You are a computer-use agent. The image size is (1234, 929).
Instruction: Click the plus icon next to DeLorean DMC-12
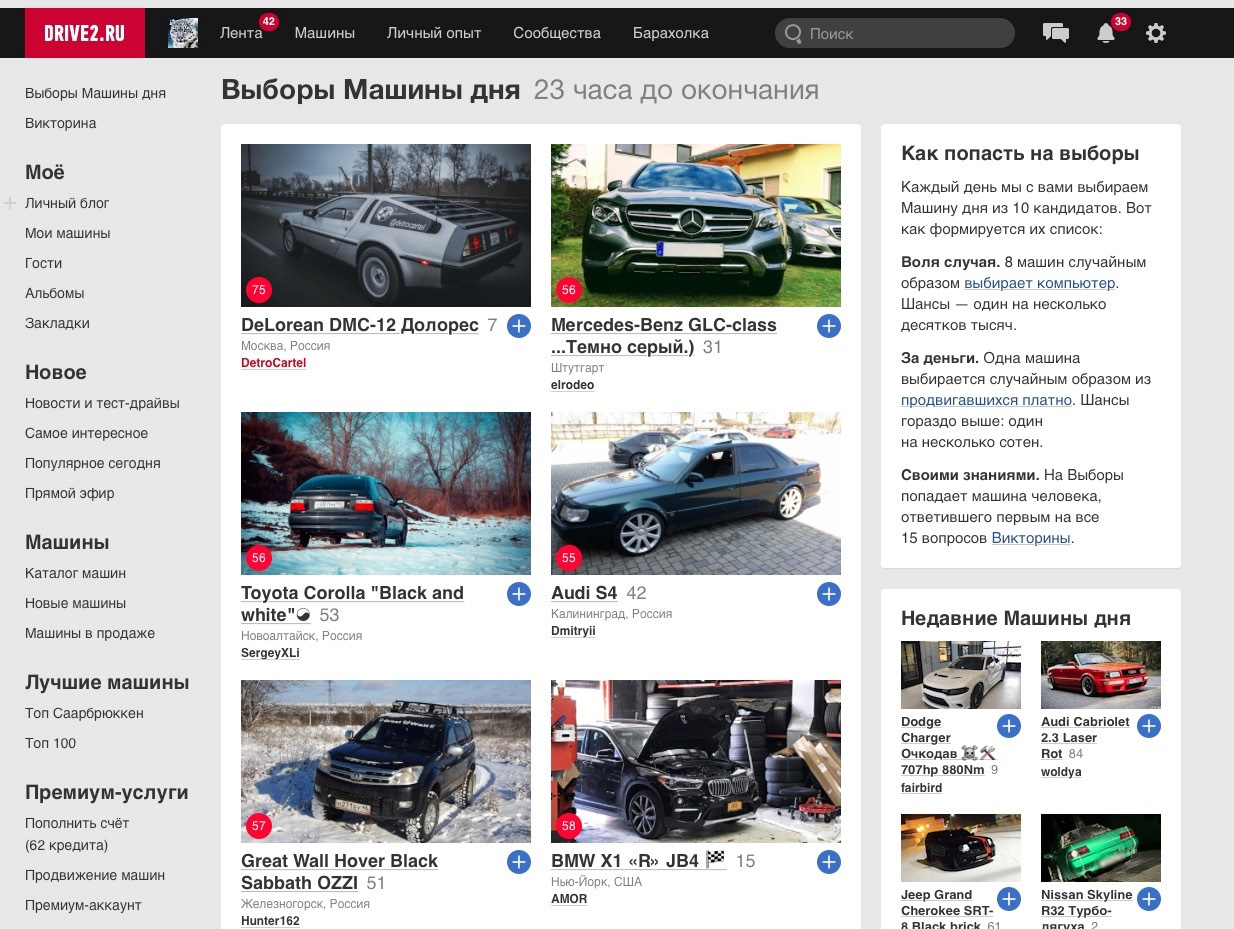pyautogui.click(x=519, y=326)
